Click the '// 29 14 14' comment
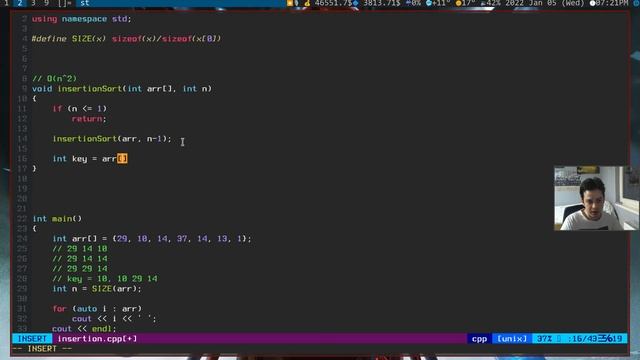 [x=80, y=259]
